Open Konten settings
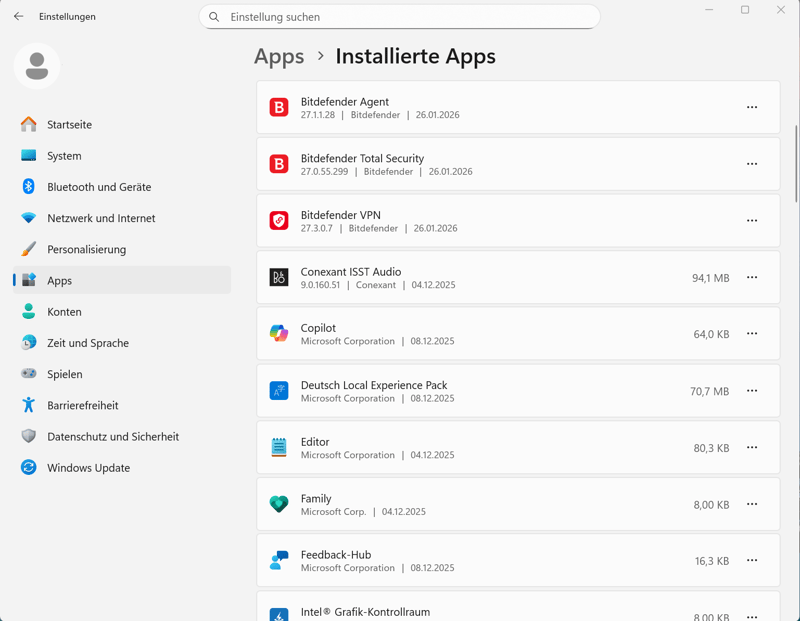Image resolution: width=800 pixels, height=621 pixels. [122, 311]
